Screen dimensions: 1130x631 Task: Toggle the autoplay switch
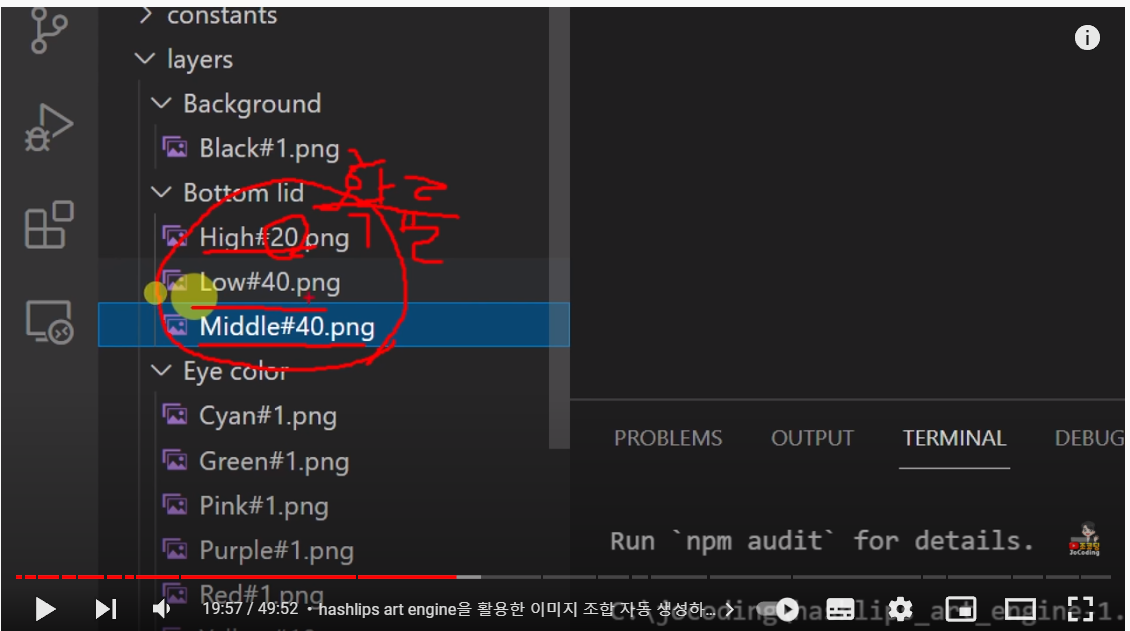778,609
